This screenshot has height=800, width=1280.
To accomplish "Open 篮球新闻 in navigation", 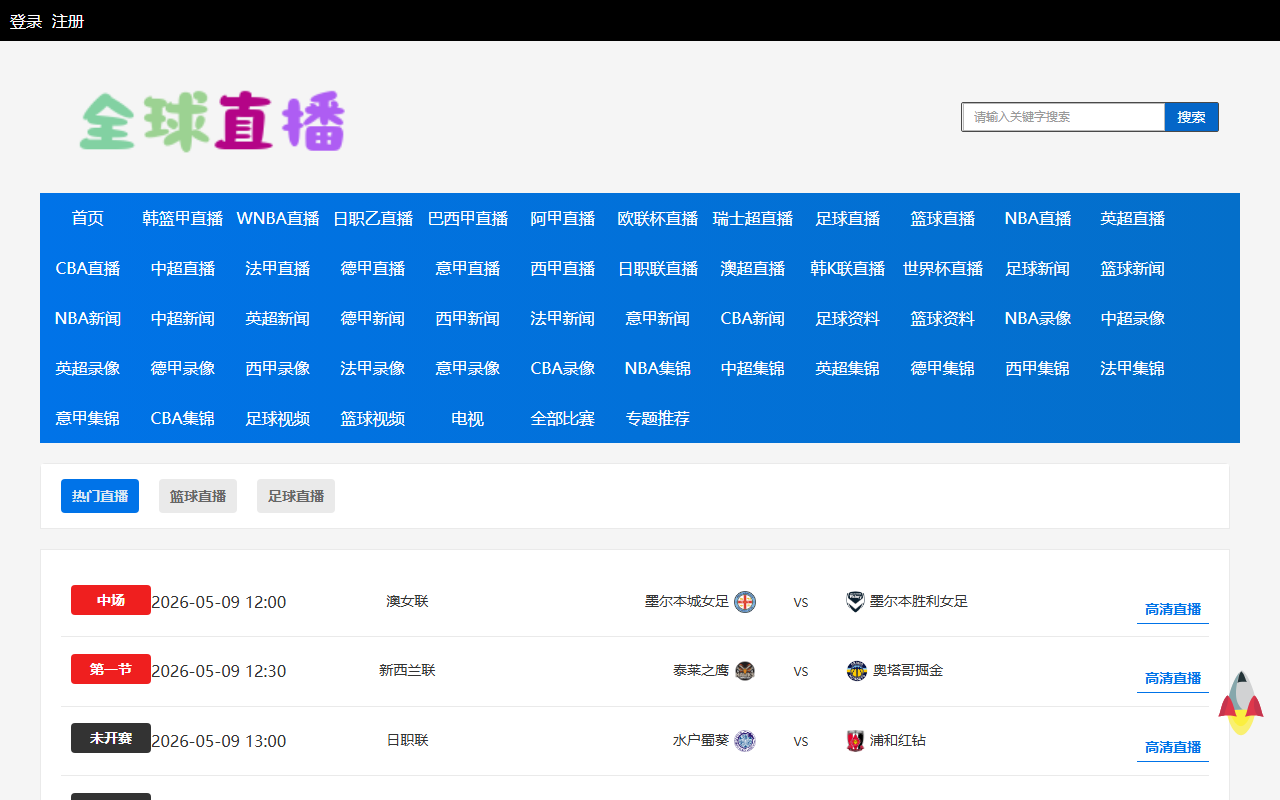I will tap(1133, 268).
